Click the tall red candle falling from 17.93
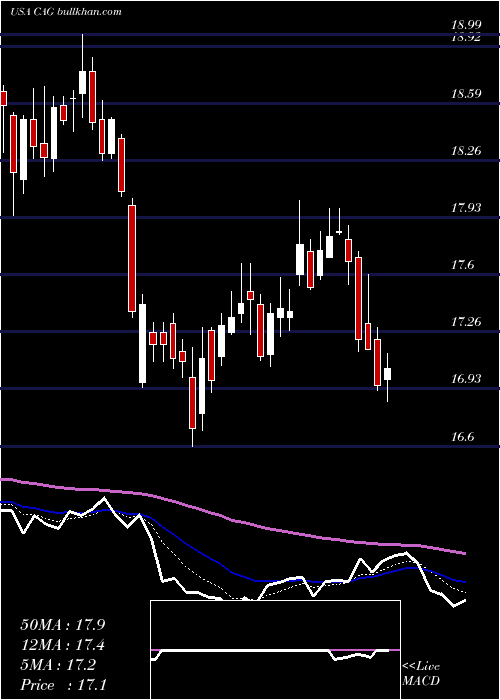This screenshot has width=500, height=700. click(x=132, y=258)
